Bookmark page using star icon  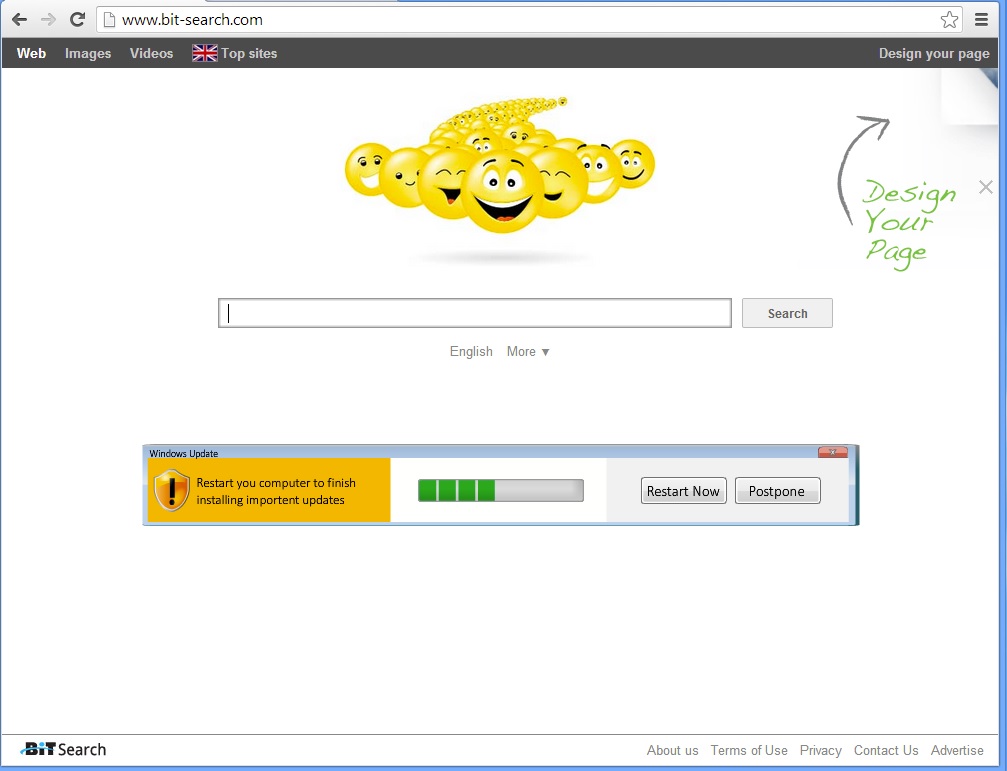[949, 20]
